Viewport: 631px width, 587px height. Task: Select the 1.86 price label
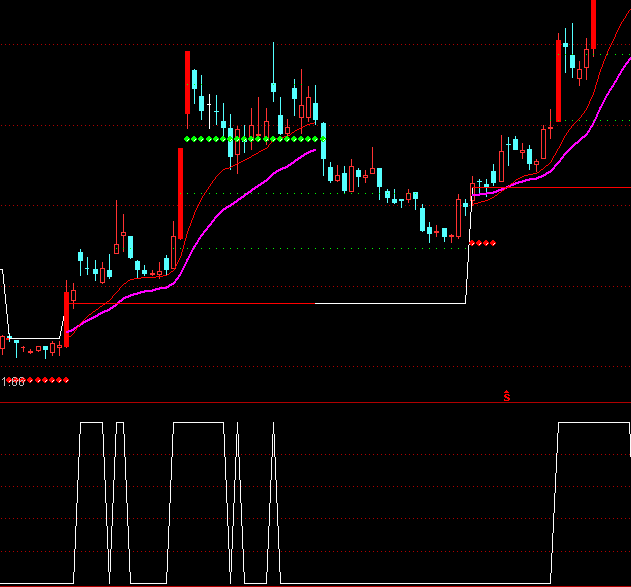(x=13, y=382)
